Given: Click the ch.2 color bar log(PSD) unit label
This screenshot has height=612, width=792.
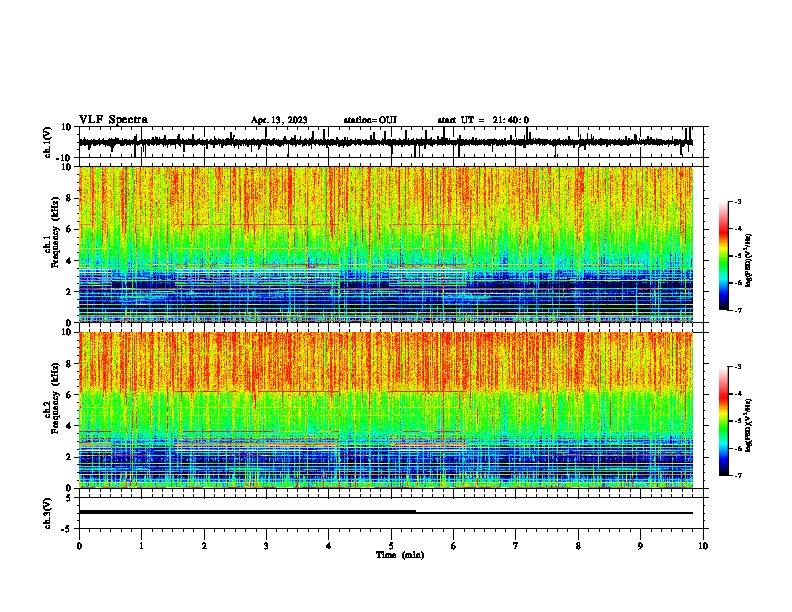Looking at the screenshot, I should click(749, 425).
